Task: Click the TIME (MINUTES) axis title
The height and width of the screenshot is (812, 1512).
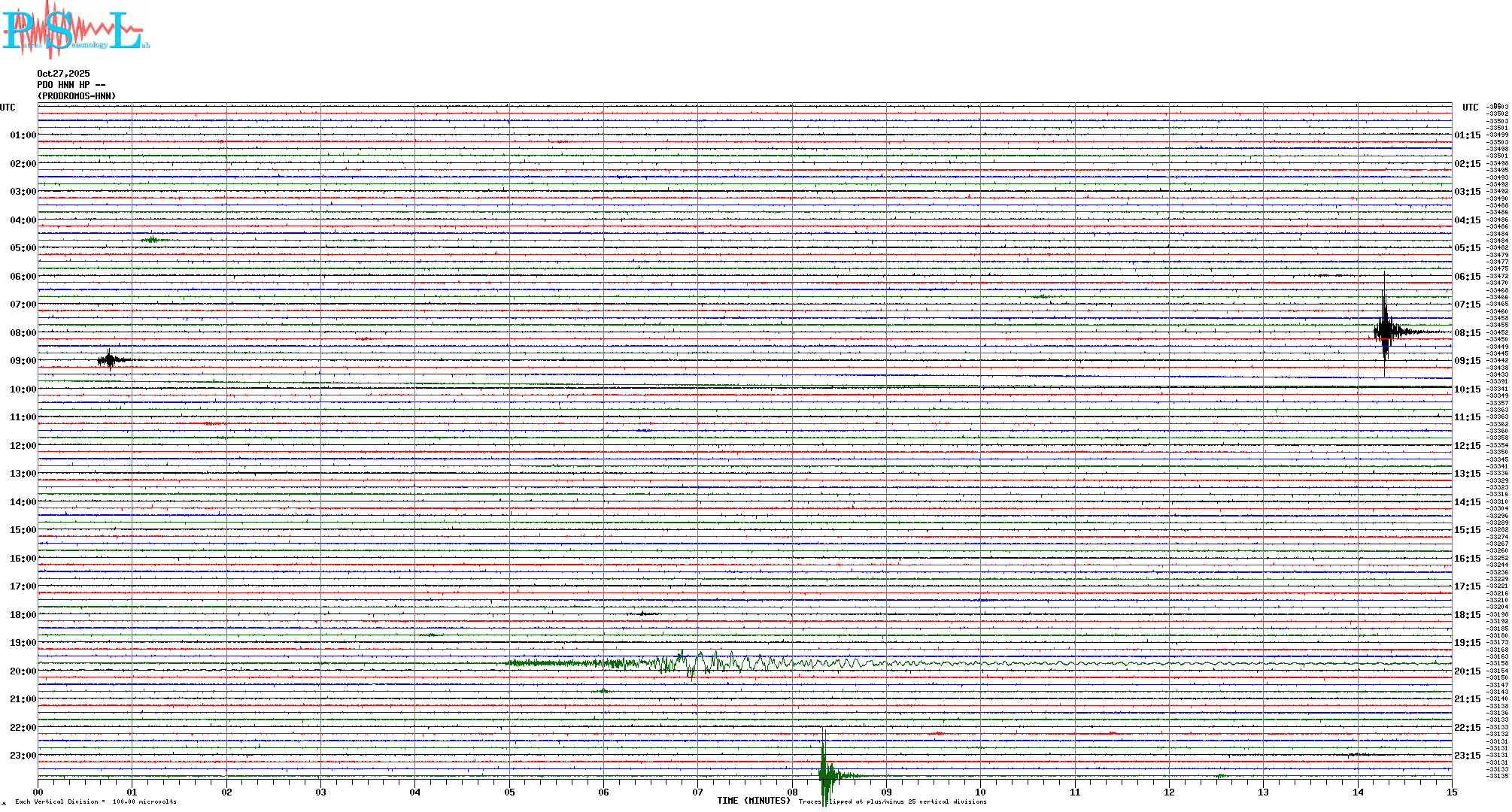Action: coord(754,801)
